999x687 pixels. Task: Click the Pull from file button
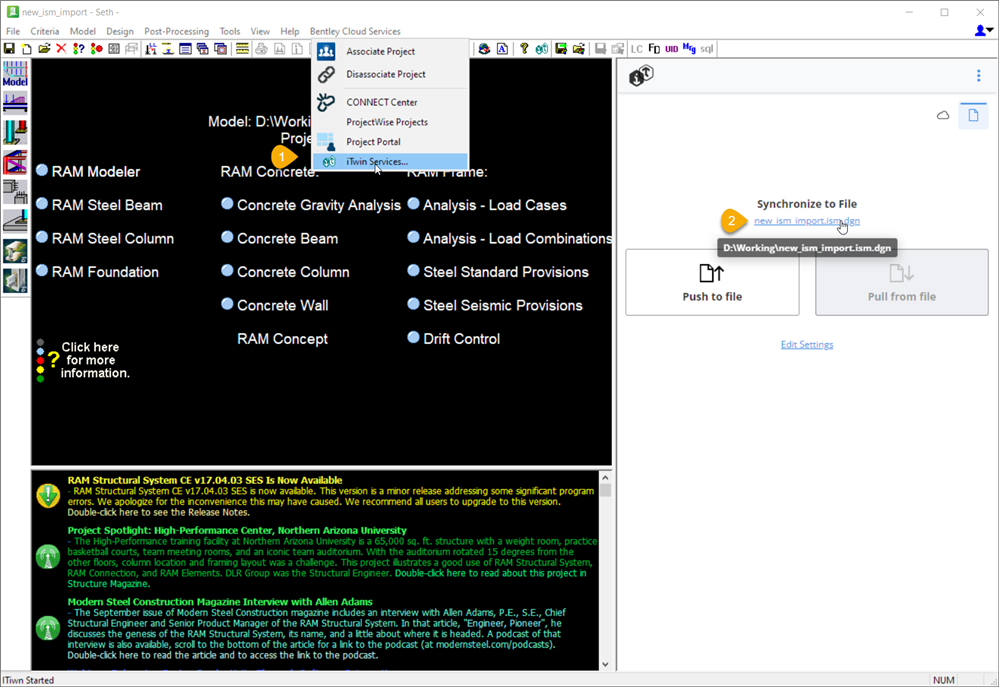(x=902, y=282)
